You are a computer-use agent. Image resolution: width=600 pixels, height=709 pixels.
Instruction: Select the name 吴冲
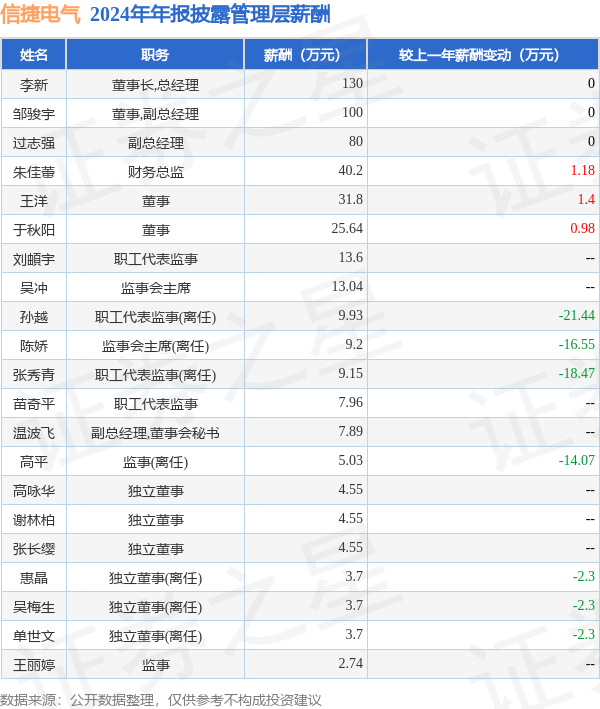pos(34,288)
